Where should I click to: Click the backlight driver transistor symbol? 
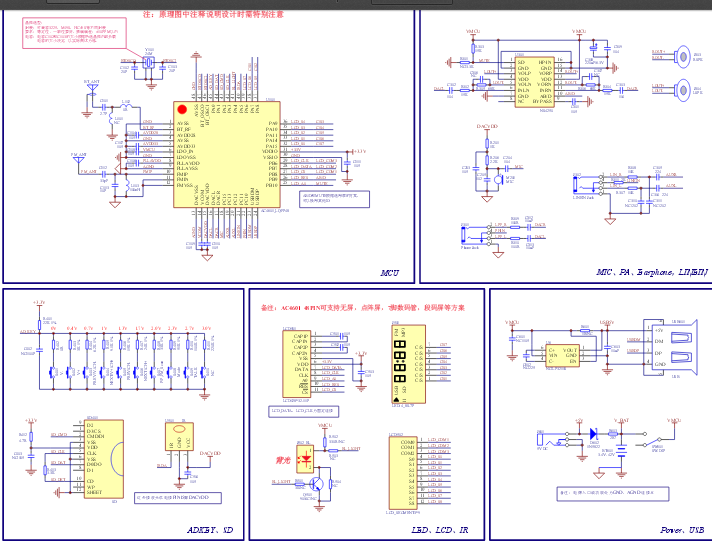pyautogui.click(x=317, y=485)
